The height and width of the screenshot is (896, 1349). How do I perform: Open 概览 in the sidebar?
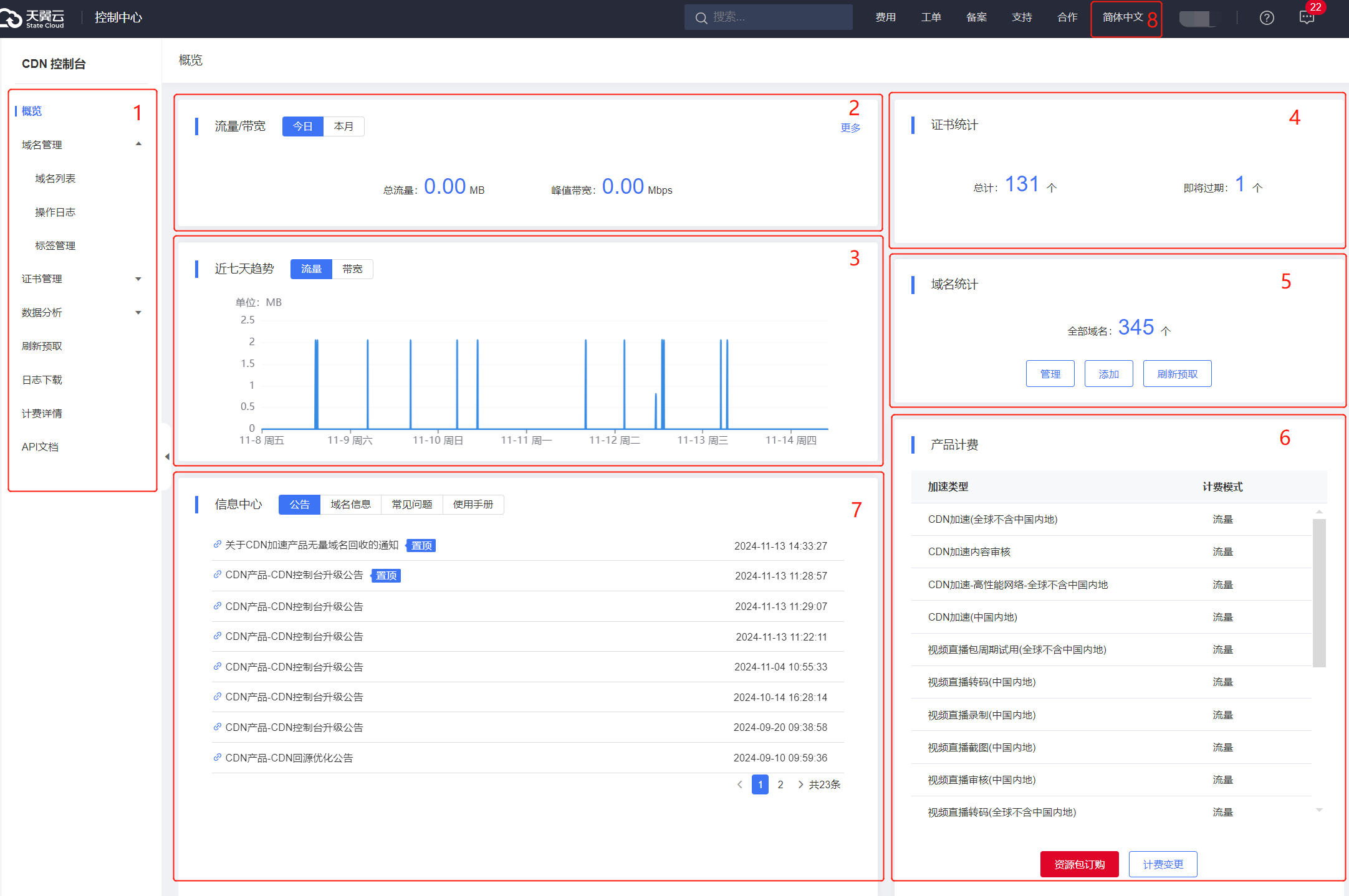point(32,111)
